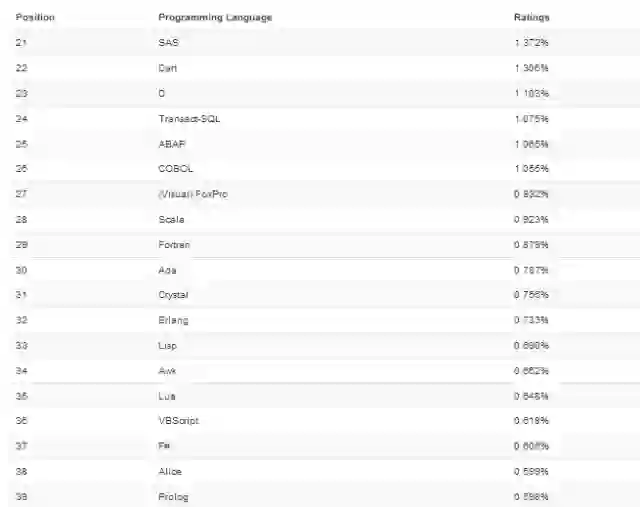Click the Lisp language name

[x=168, y=345]
